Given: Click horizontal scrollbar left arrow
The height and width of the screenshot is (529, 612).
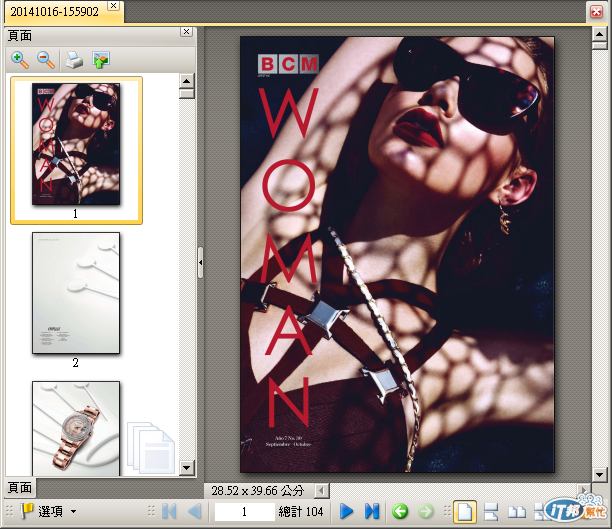Looking at the screenshot, I should click(x=321, y=490).
